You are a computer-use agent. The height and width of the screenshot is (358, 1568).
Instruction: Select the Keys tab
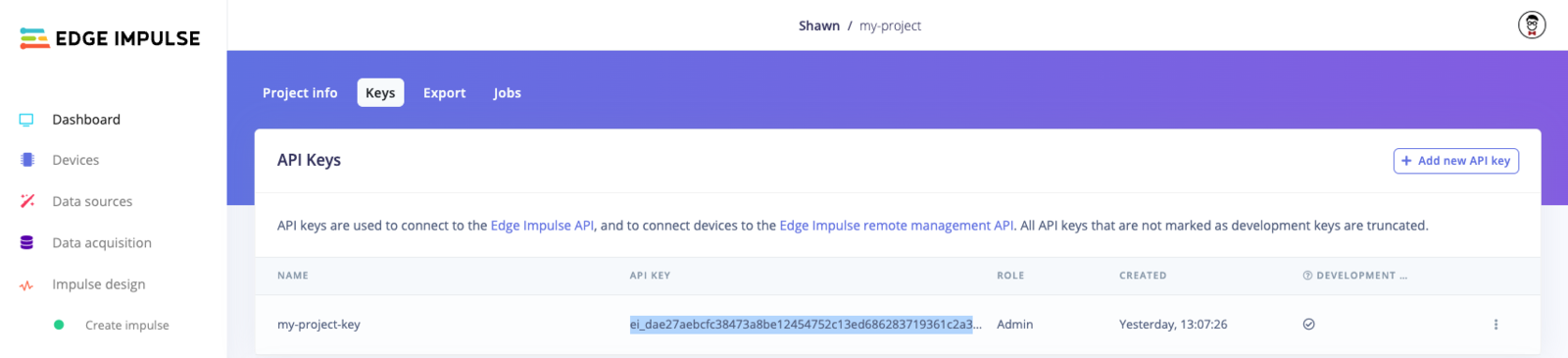click(x=380, y=93)
